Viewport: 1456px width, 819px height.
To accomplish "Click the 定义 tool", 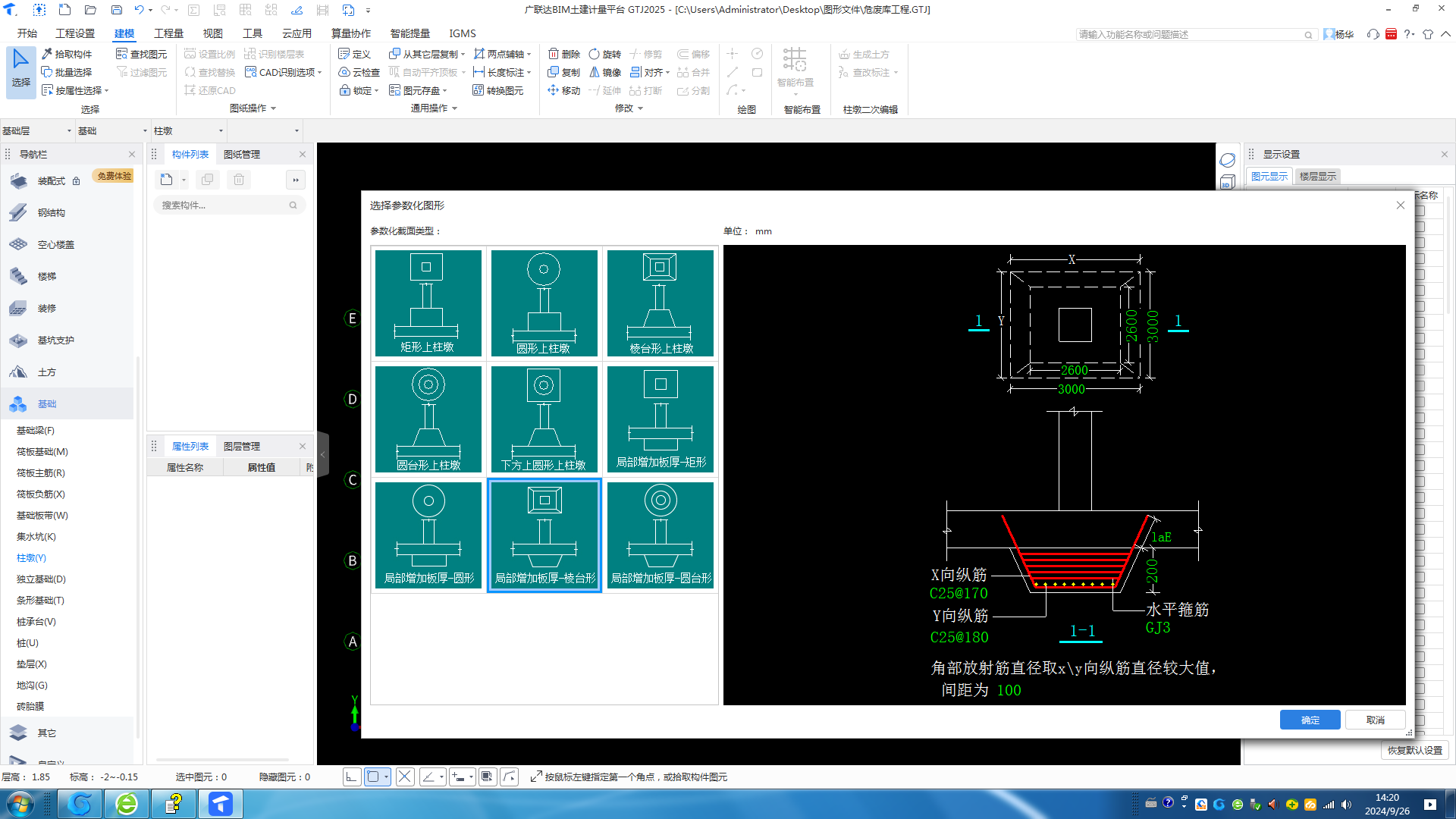I will [x=355, y=54].
